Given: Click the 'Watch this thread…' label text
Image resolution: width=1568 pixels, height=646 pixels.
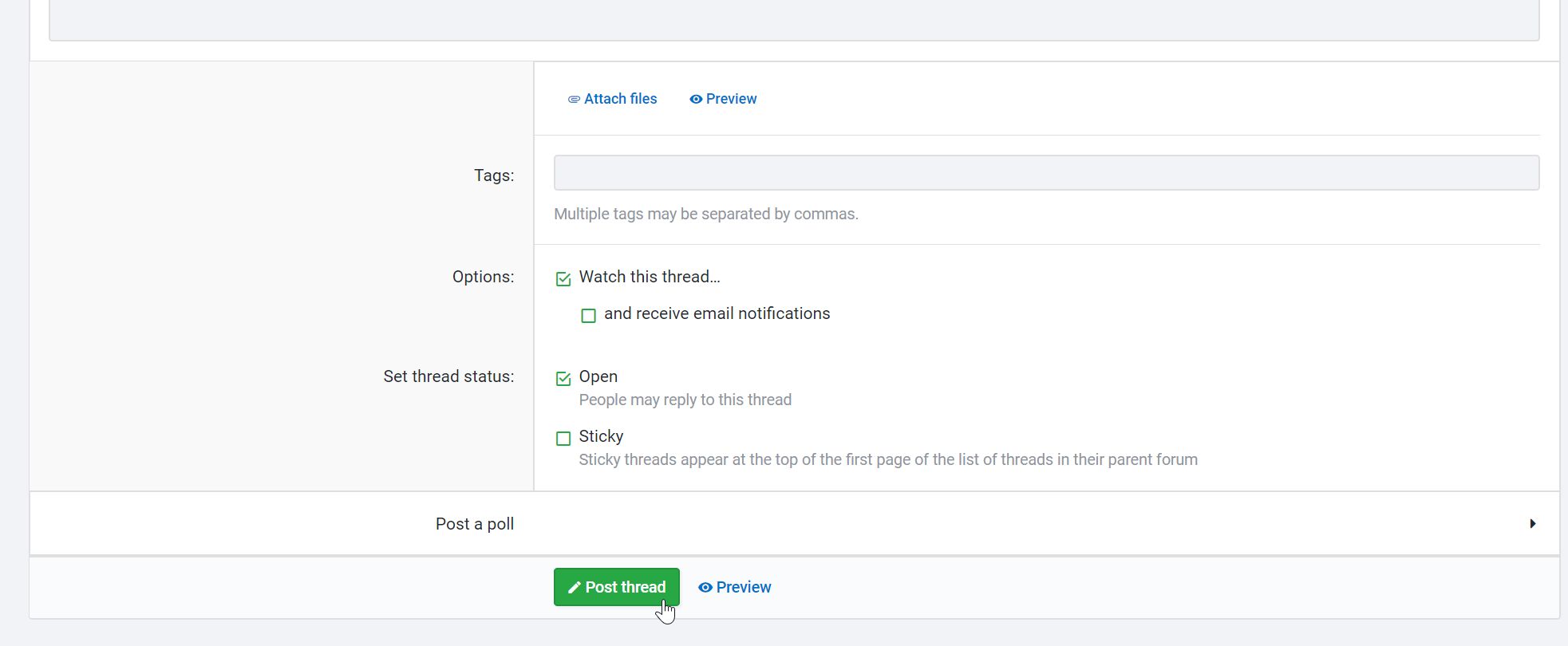Looking at the screenshot, I should [649, 277].
